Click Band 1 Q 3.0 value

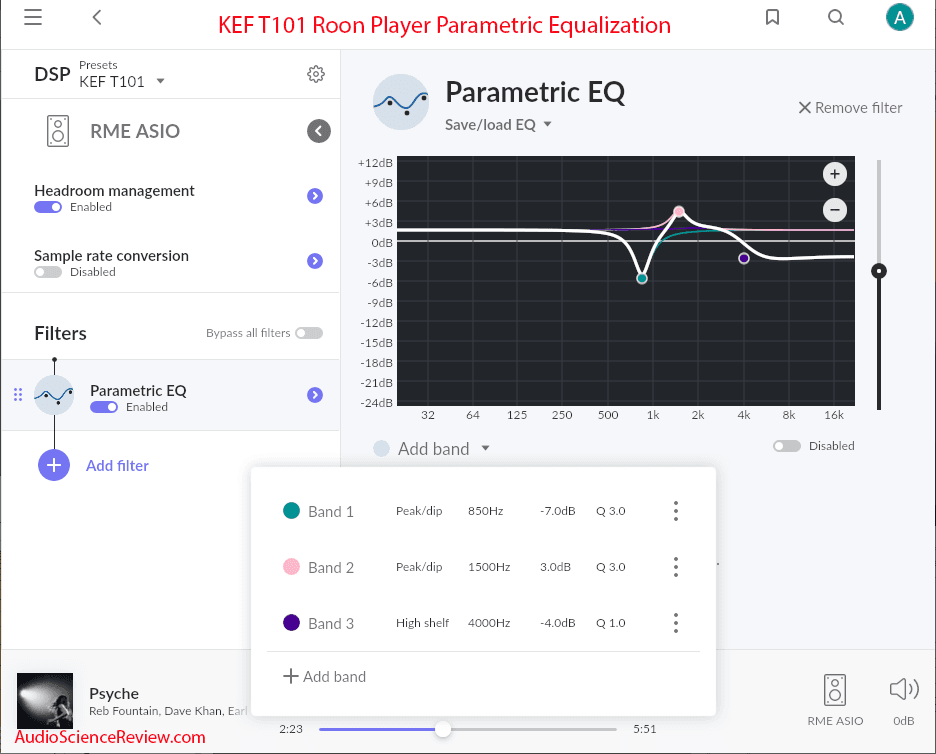pyautogui.click(x=611, y=511)
